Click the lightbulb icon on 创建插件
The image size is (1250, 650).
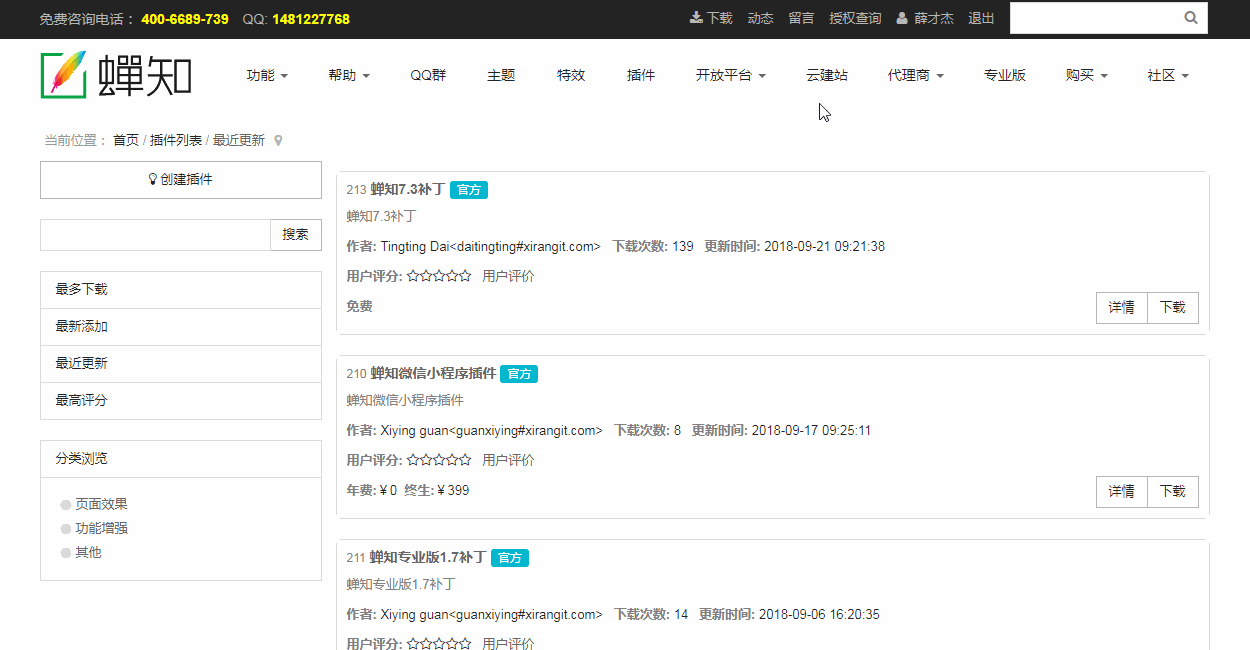click(x=153, y=180)
